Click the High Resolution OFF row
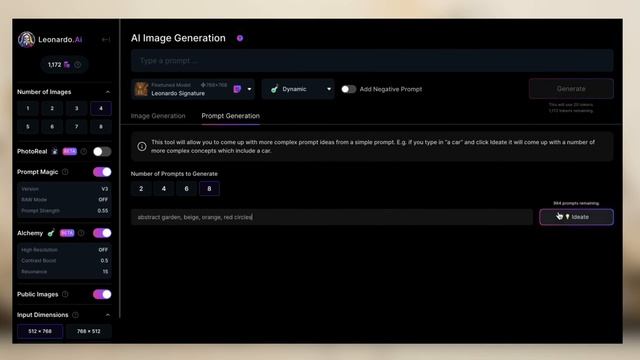Image resolution: width=640 pixels, height=360 pixels. pyautogui.click(x=64, y=250)
